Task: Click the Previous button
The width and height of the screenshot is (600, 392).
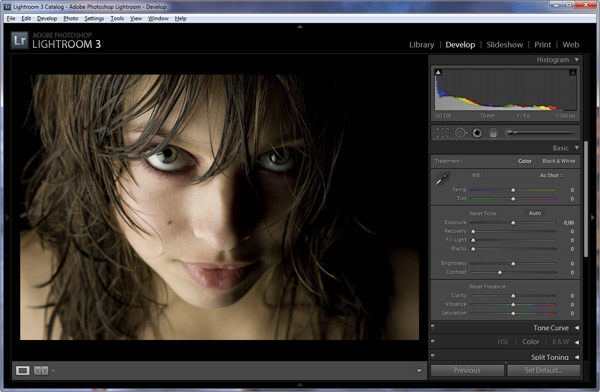Action: coord(467,370)
